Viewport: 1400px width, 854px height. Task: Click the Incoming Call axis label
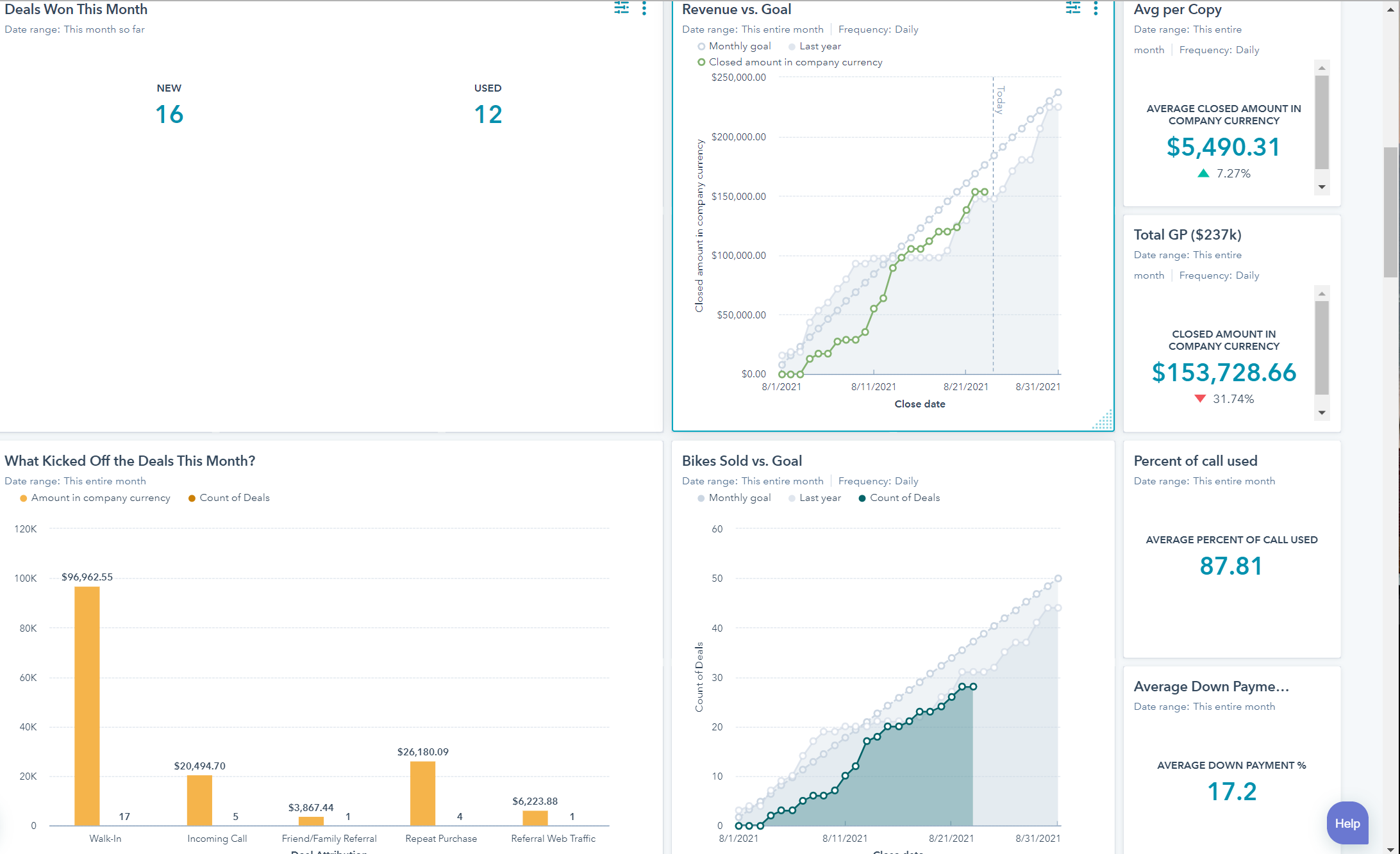tap(217, 839)
